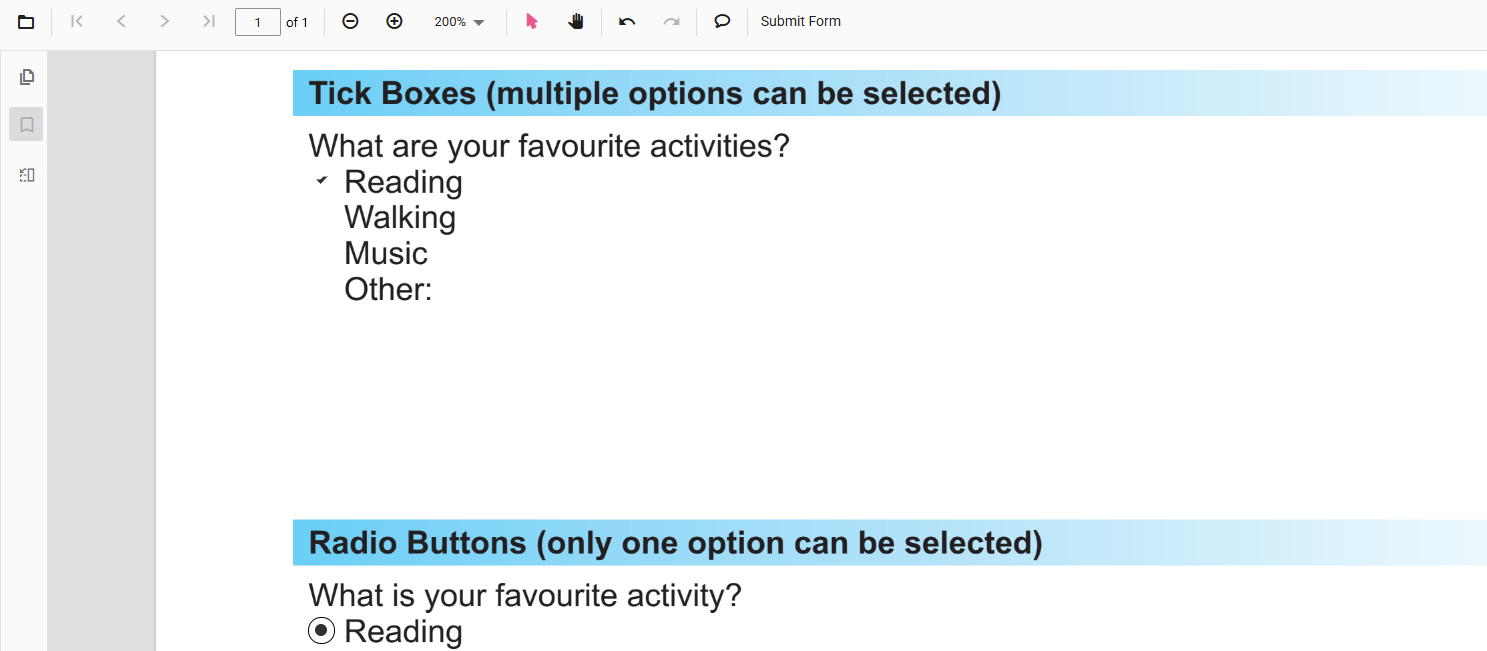Image resolution: width=1487 pixels, height=651 pixels.
Task: Jump to the last page
Action: (208, 22)
